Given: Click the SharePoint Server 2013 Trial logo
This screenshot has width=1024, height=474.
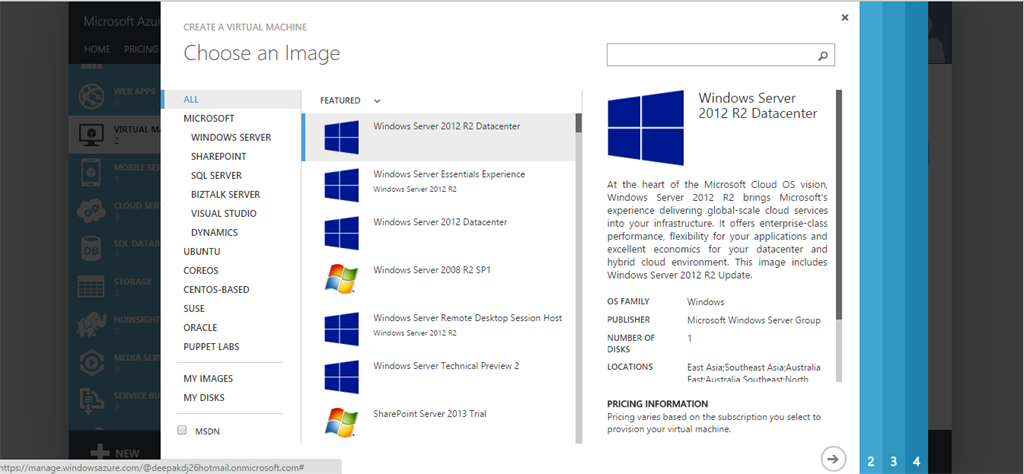Looking at the screenshot, I should [x=342, y=424].
